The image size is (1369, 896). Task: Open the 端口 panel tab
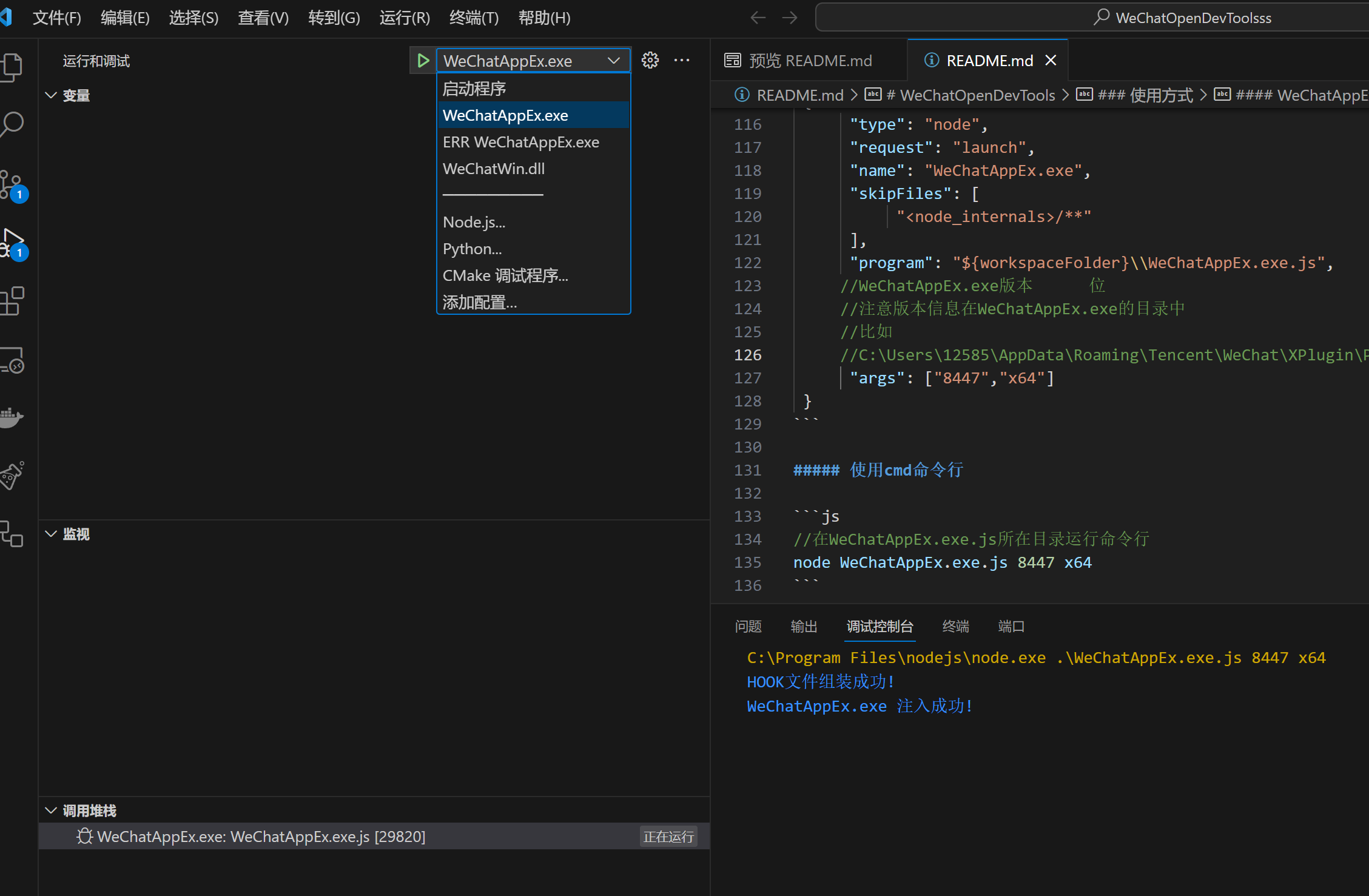coord(1011,626)
